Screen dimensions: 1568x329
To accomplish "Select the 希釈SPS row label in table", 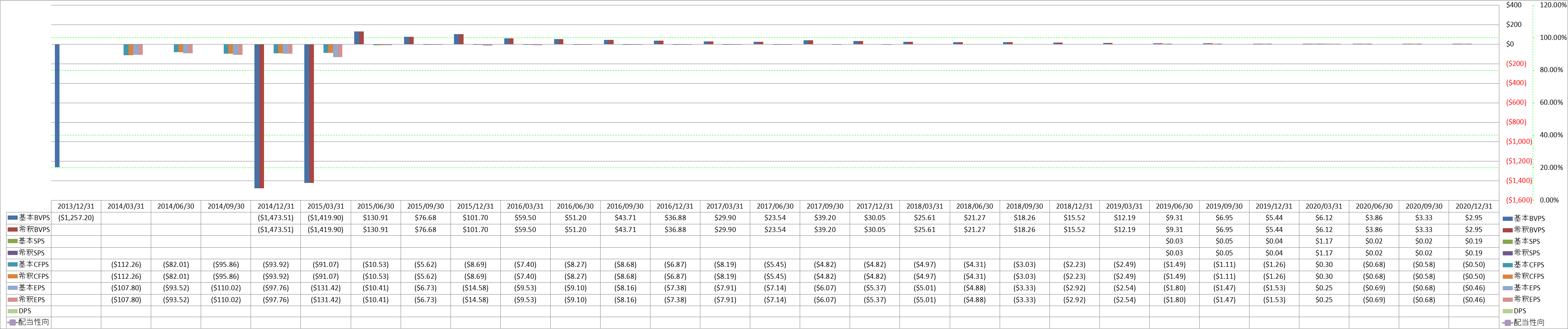I will click(31, 252).
